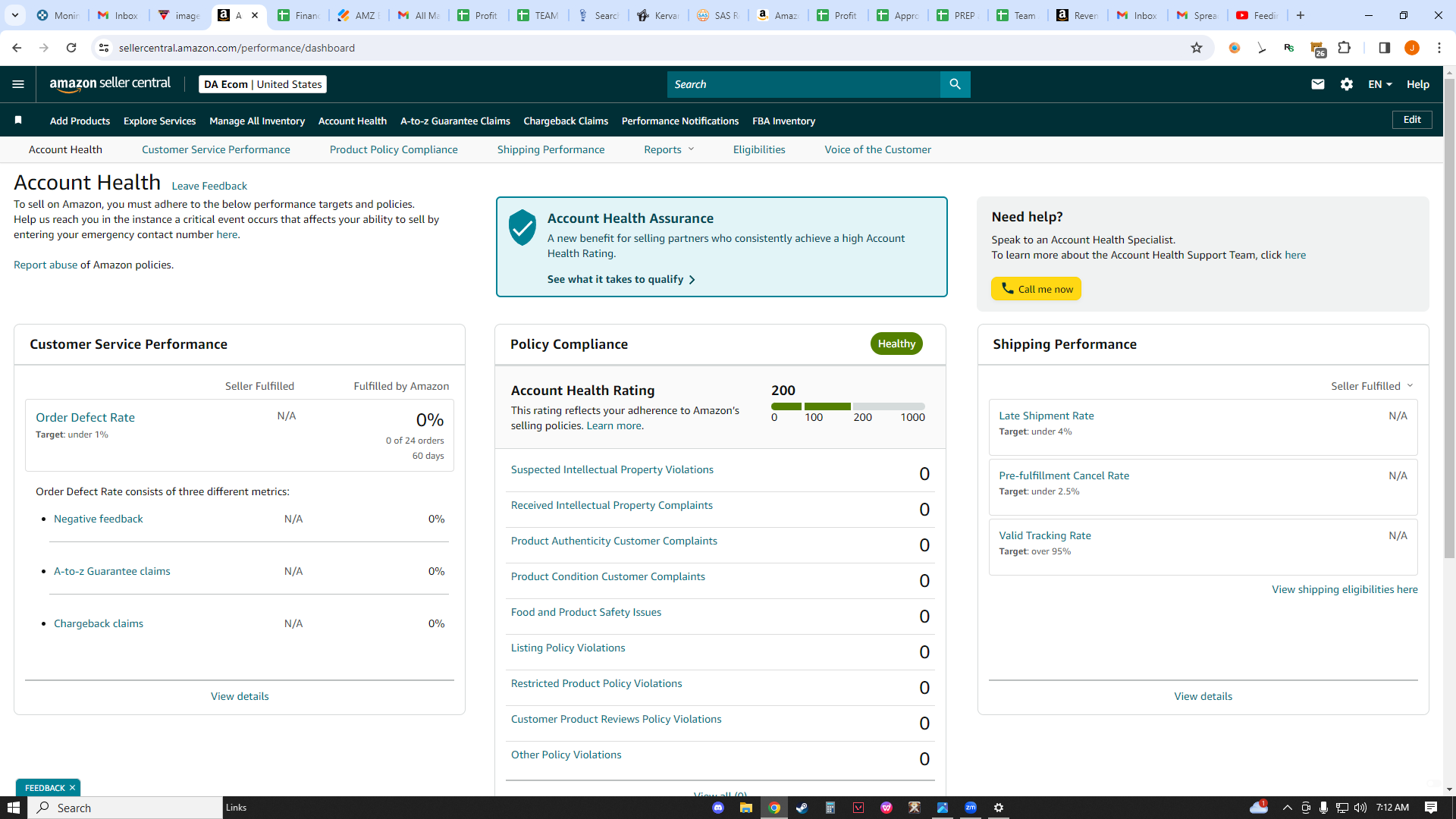The height and width of the screenshot is (819, 1456).
Task: Click the volume speaker tray icon
Action: [x=1360, y=808]
